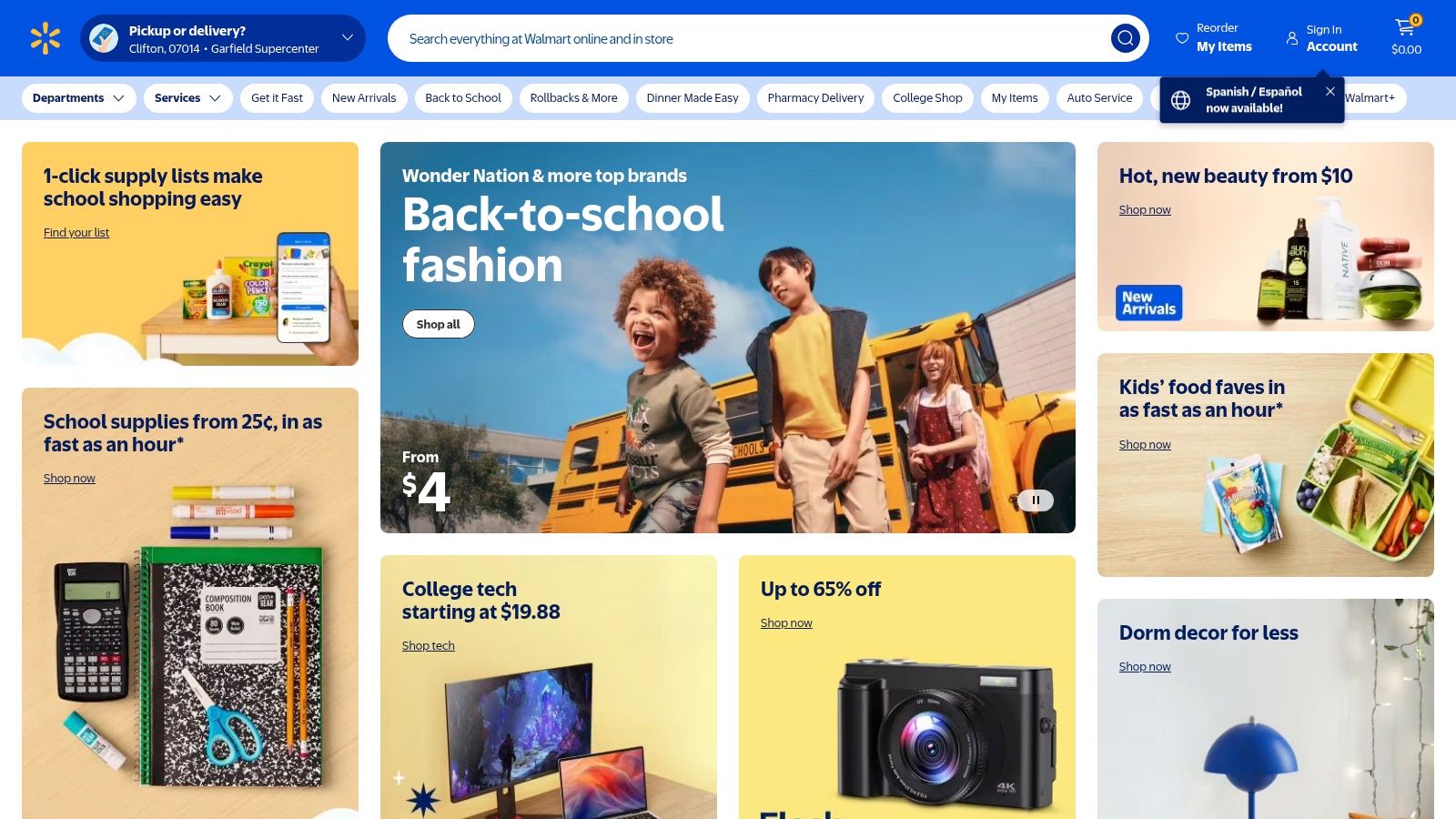Image resolution: width=1456 pixels, height=819 pixels.
Task: Click Shop now under School supplies
Action: click(69, 479)
